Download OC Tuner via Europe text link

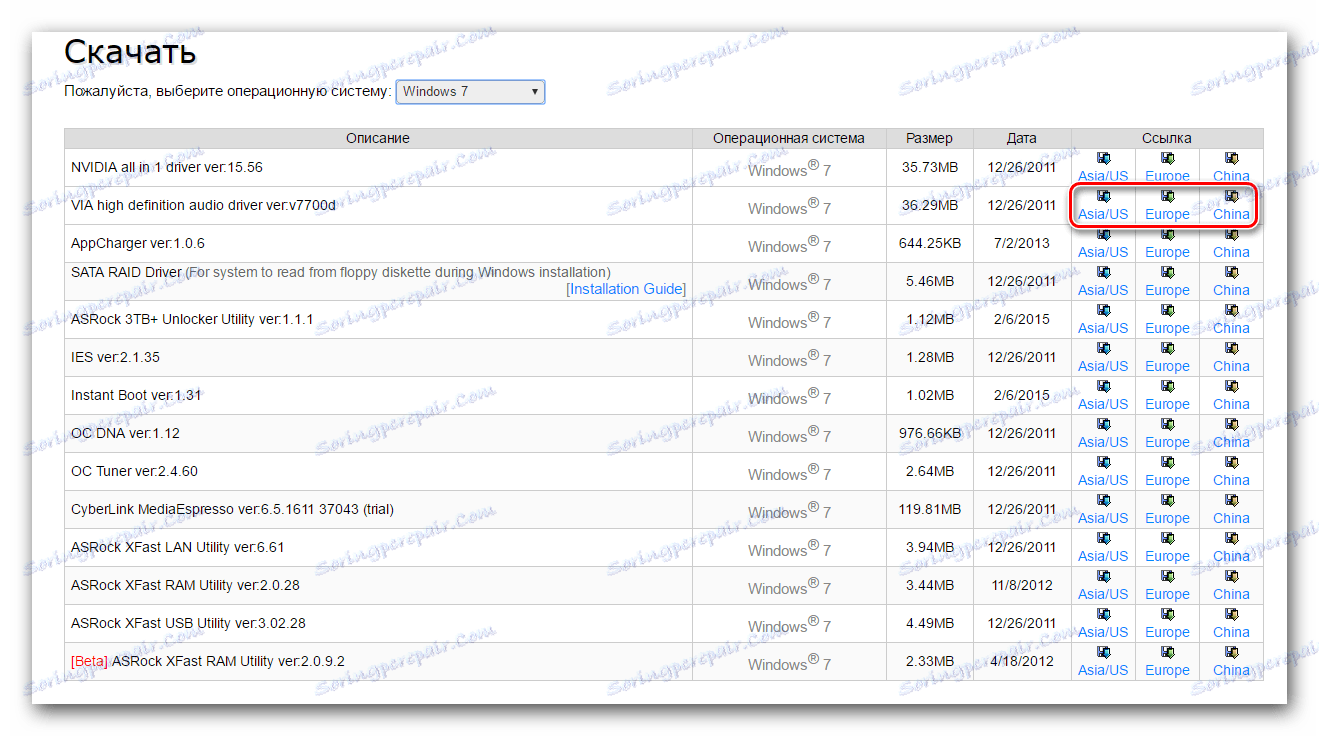click(1167, 480)
